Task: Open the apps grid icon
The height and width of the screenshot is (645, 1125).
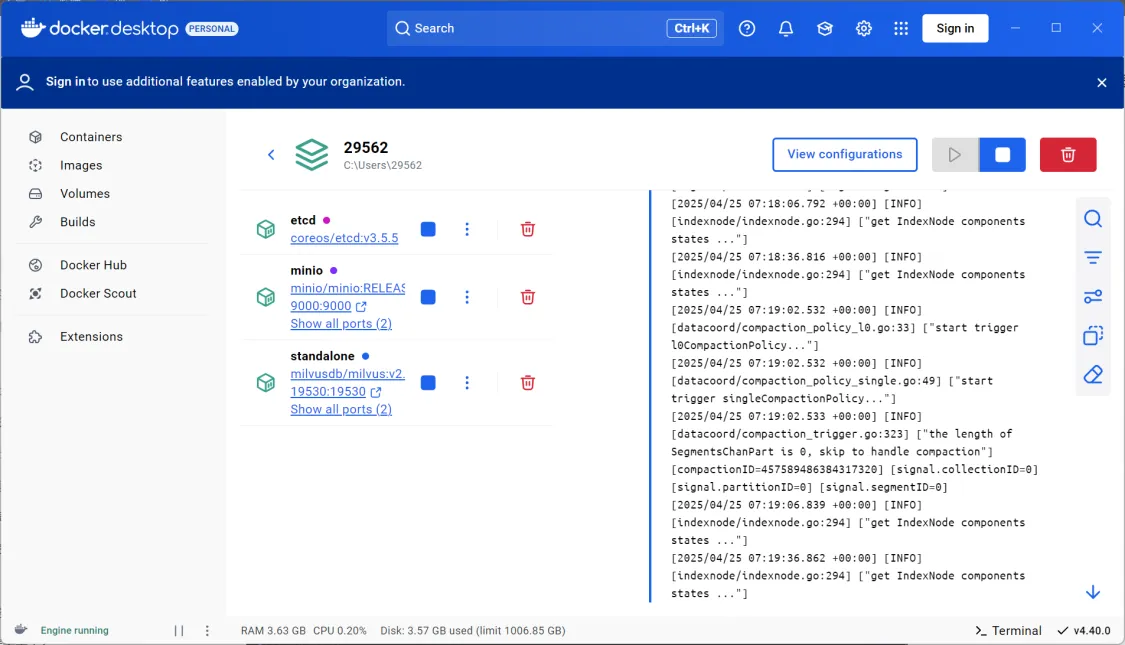Action: pos(900,28)
